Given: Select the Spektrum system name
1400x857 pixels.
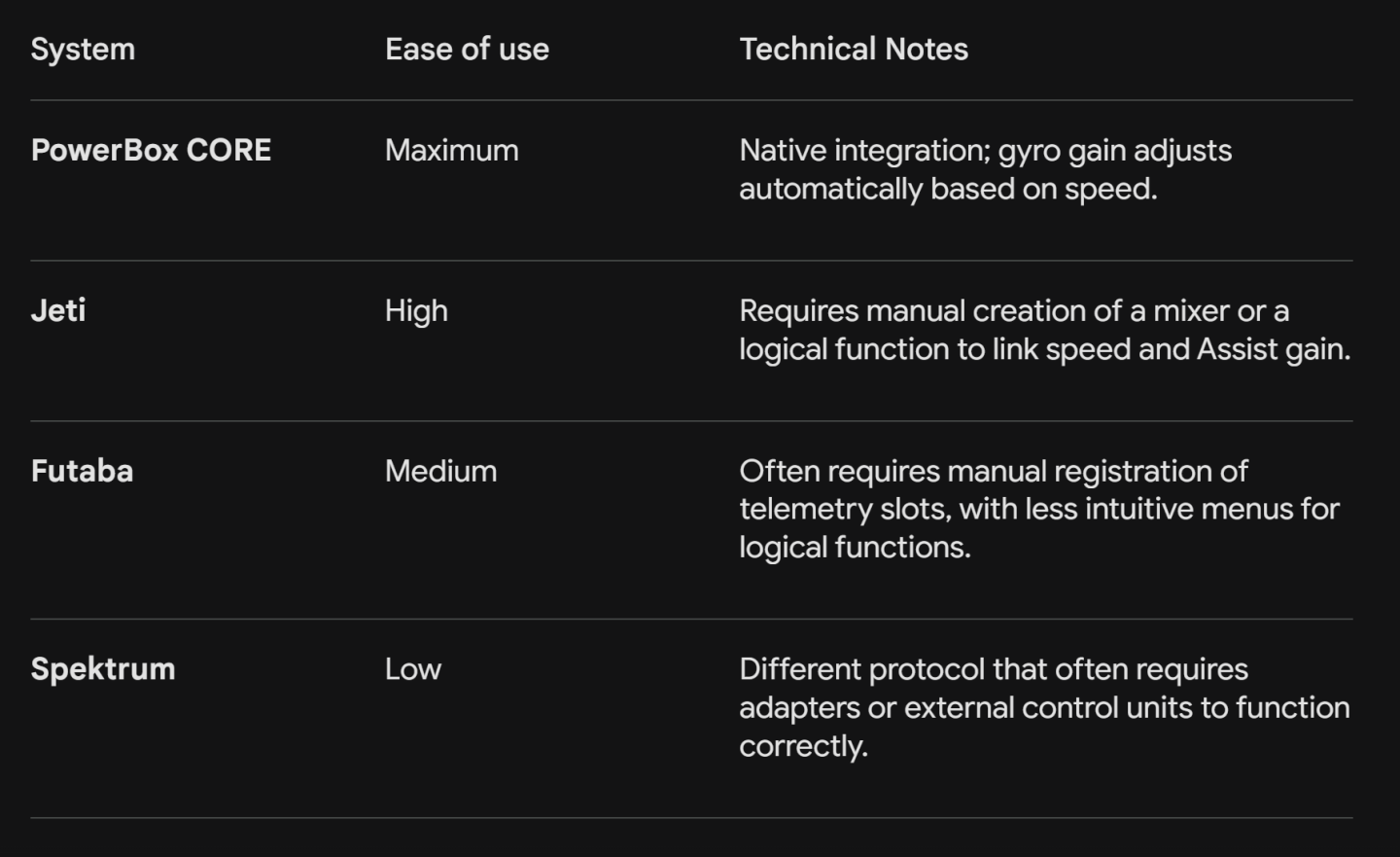Looking at the screenshot, I should coord(103,669).
